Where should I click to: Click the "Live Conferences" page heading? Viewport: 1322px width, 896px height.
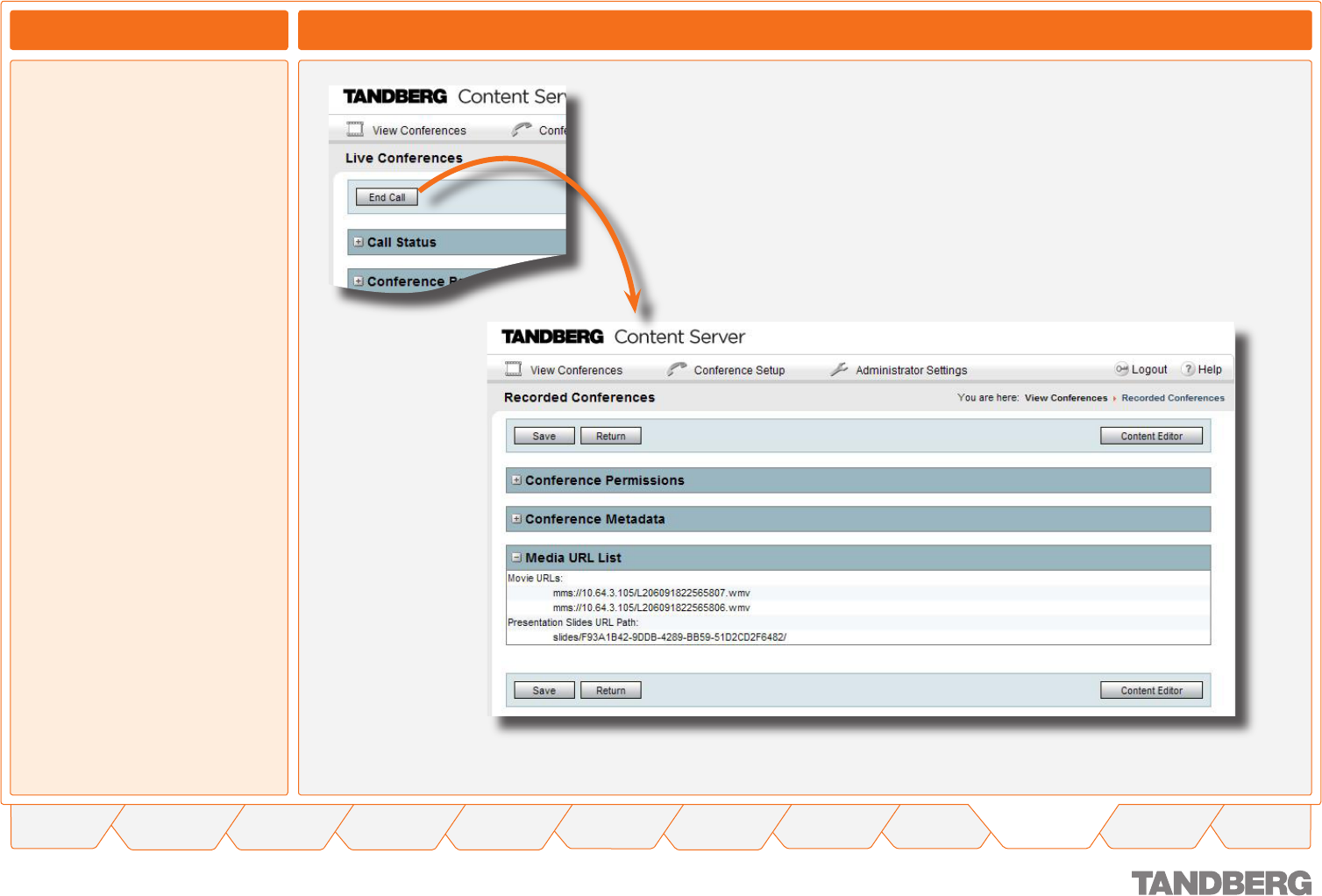tap(404, 158)
